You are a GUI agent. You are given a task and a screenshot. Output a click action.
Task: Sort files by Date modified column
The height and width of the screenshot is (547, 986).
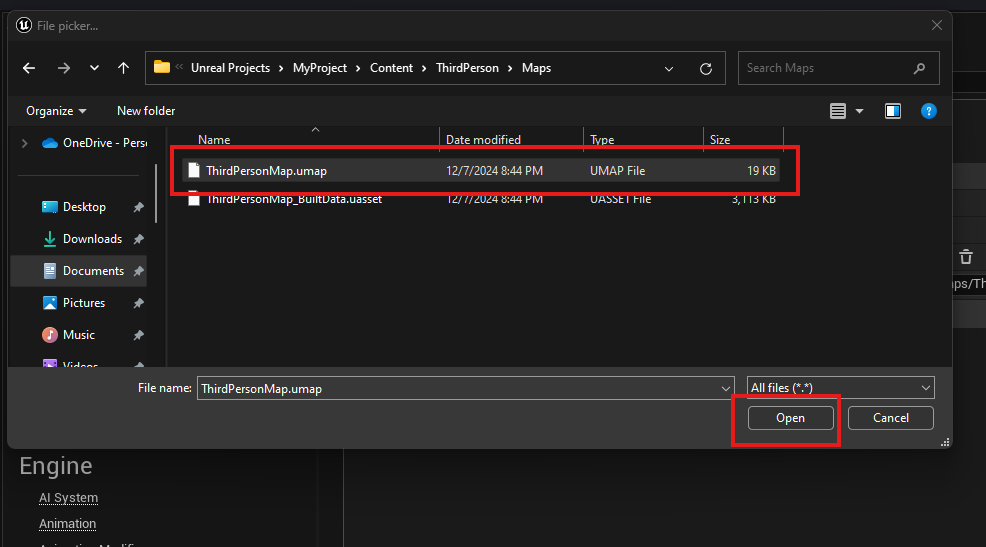point(483,140)
